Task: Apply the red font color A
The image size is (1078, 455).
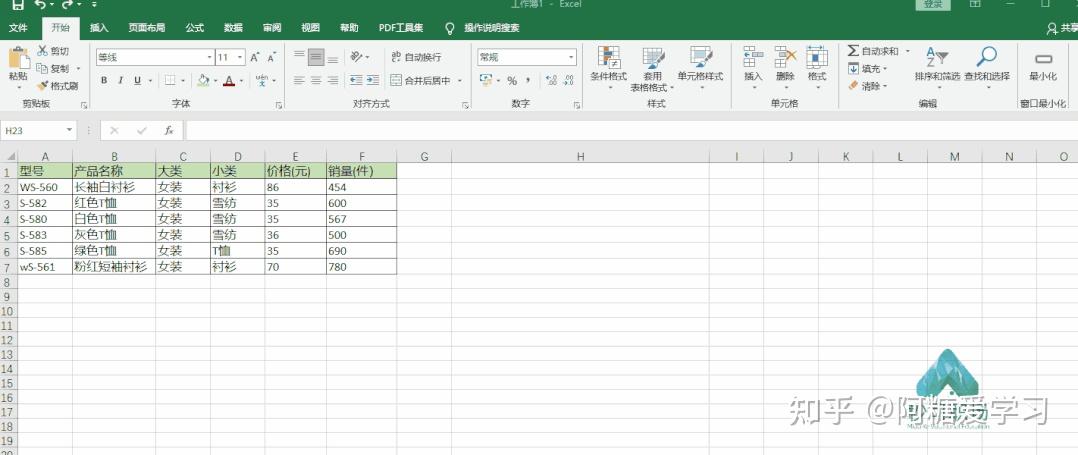Action: [229, 80]
